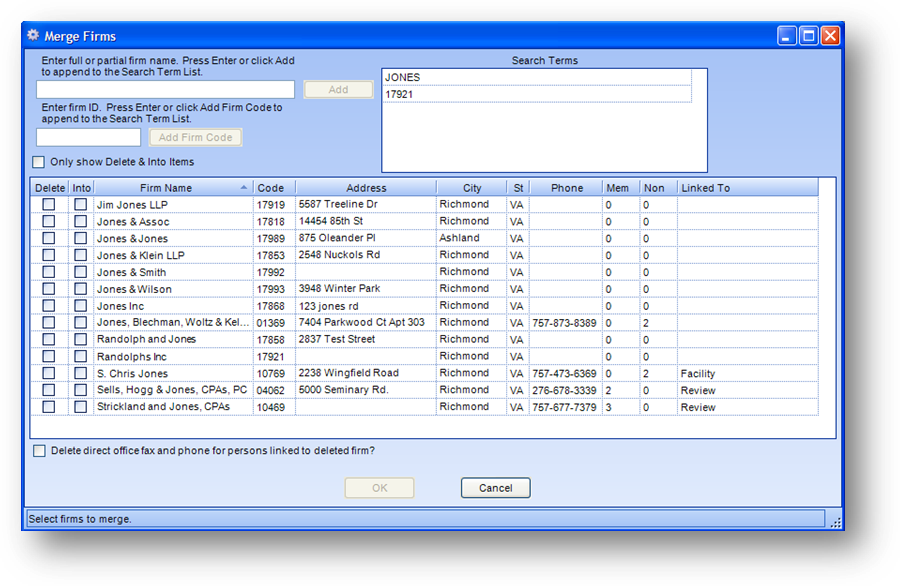The image size is (900, 586).
Task: Click address 2548 Nuckols Rd
Action: pos(339,255)
